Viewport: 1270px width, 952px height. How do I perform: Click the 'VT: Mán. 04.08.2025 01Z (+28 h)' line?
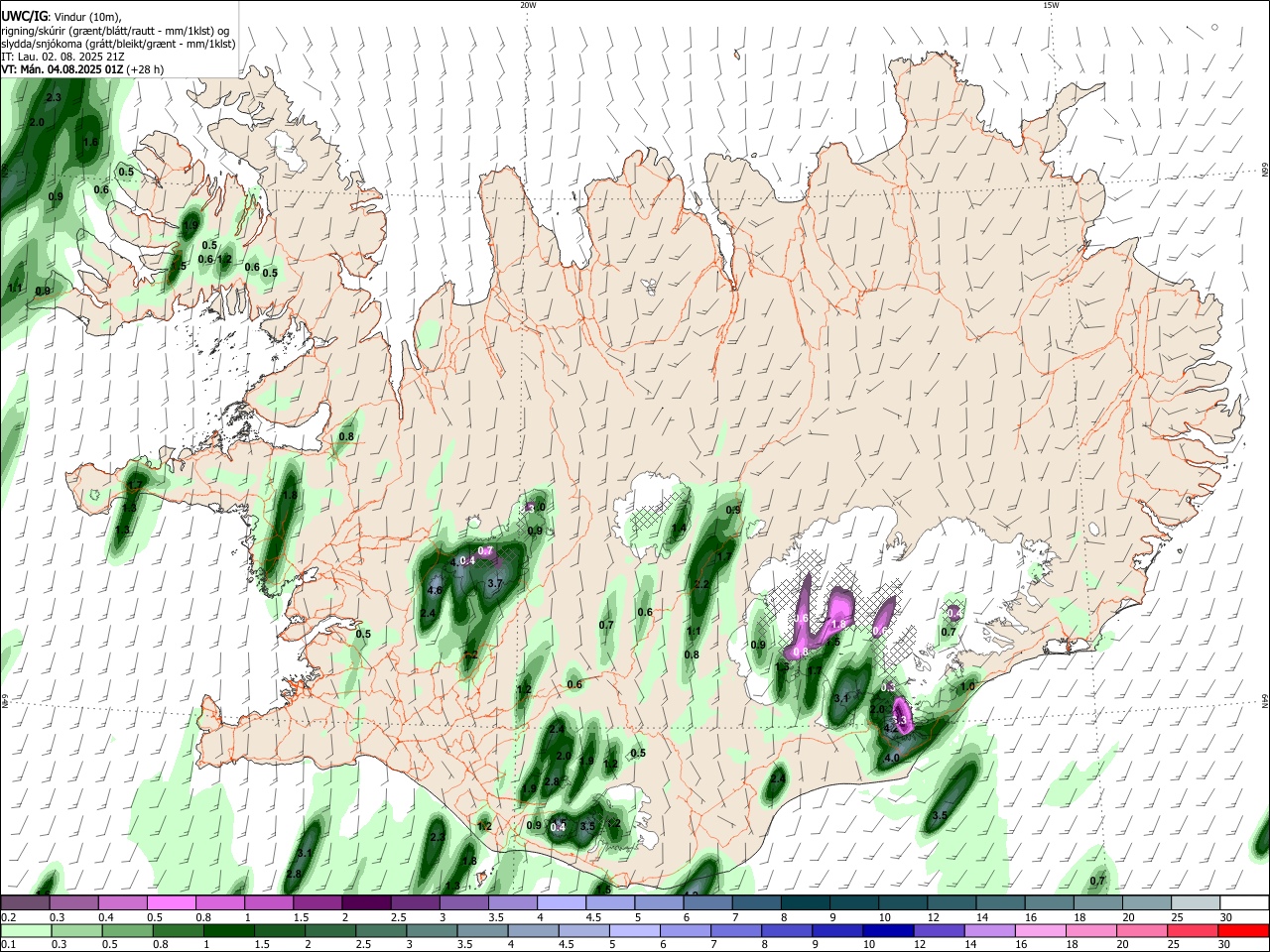pos(83,69)
